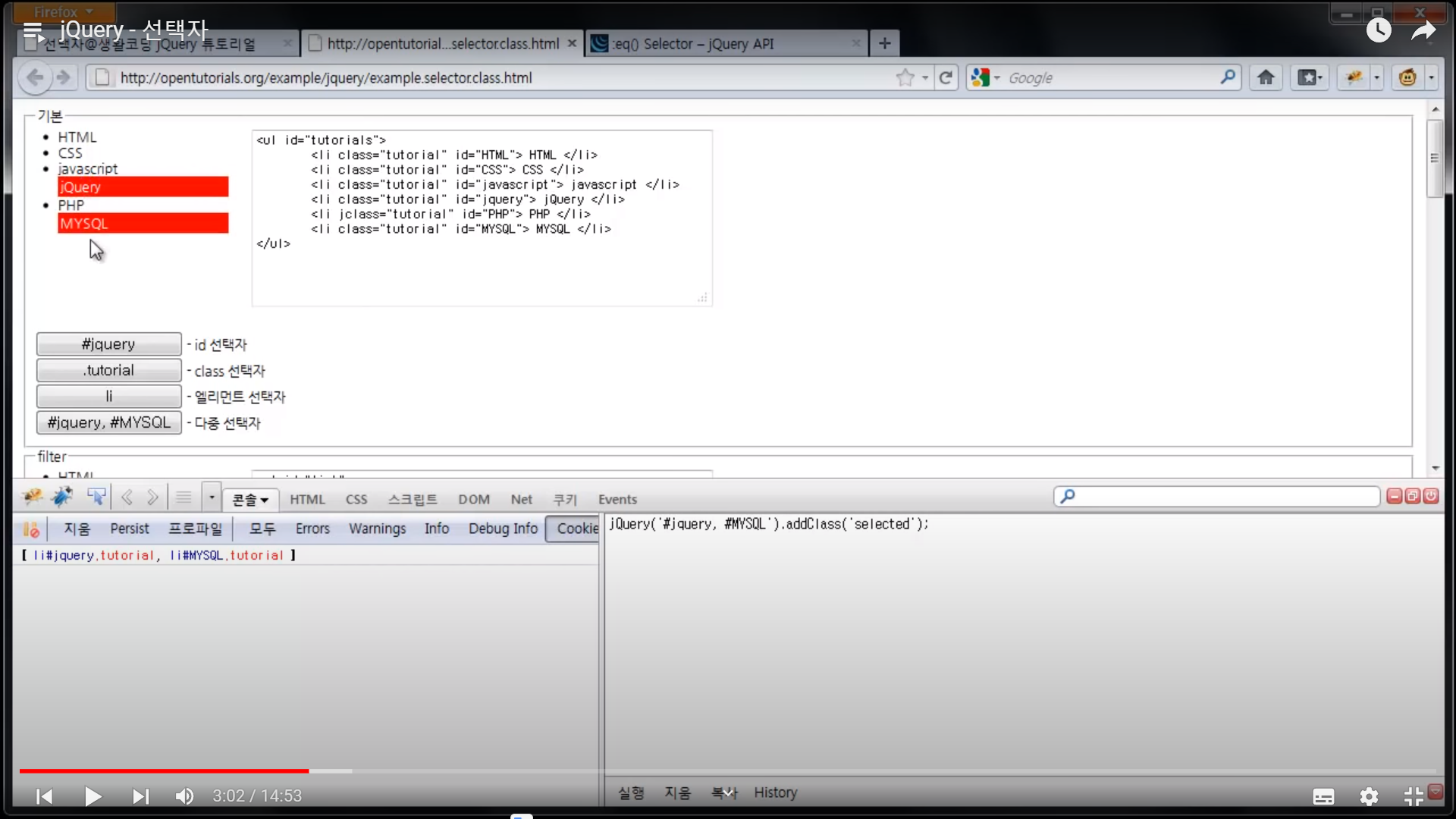Screen dimensions: 1456x819
Task: Open Google search engine dropdown
Action: tap(985, 77)
